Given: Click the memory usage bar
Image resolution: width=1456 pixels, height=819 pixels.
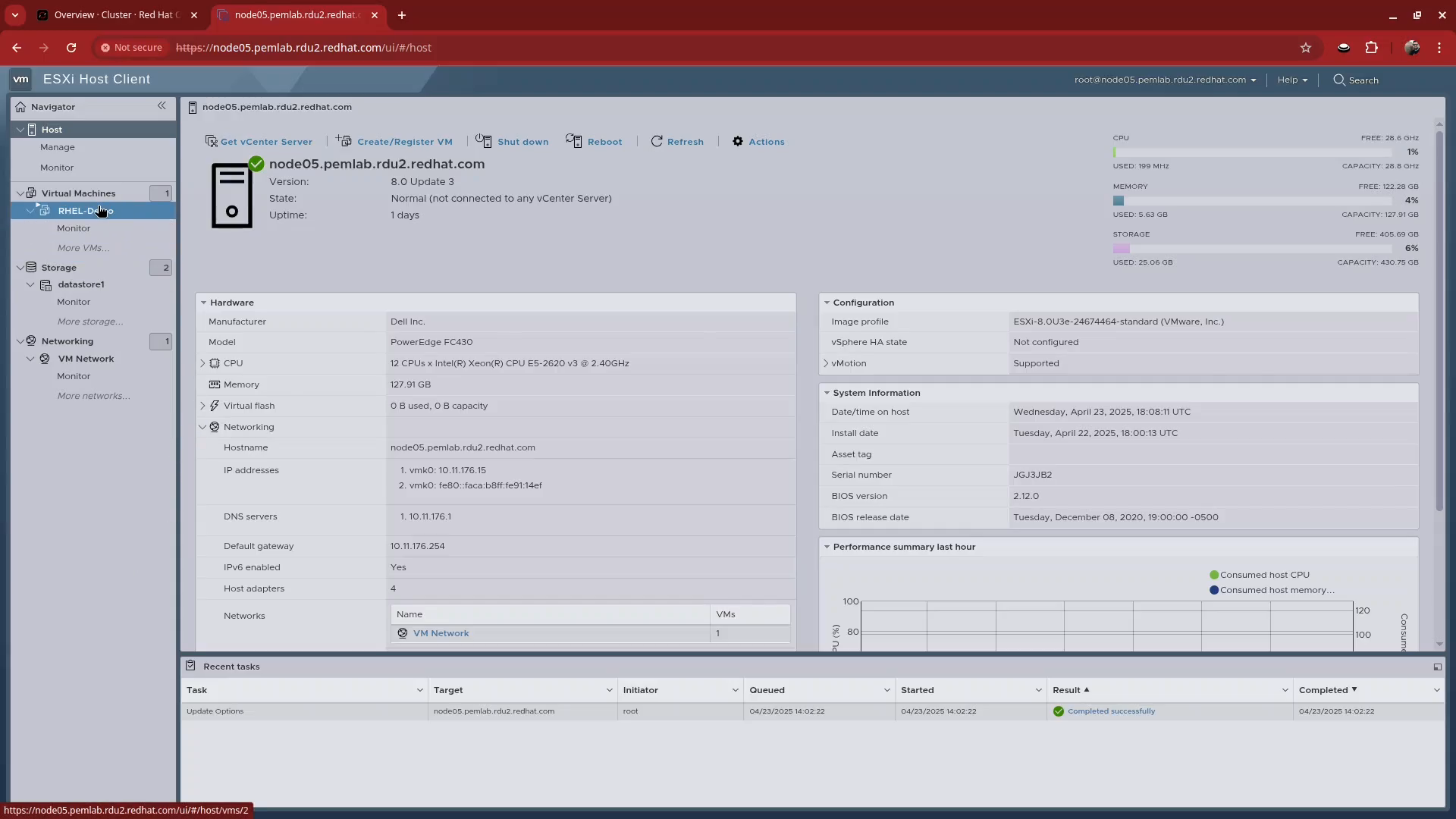Looking at the screenshot, I should tap(1251, 200).
